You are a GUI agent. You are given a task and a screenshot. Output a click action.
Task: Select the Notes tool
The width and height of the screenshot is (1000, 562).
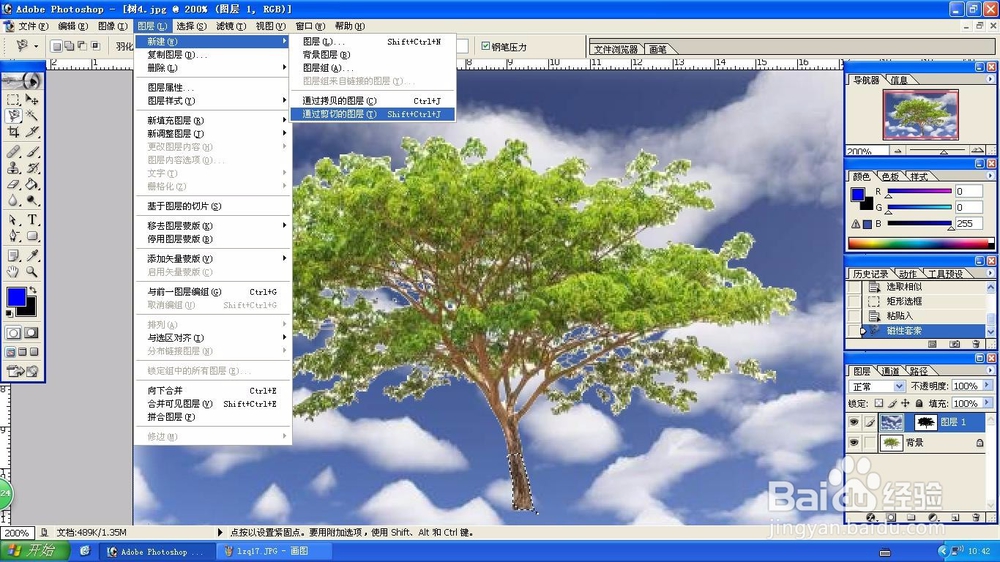click(x=13, y=256)
